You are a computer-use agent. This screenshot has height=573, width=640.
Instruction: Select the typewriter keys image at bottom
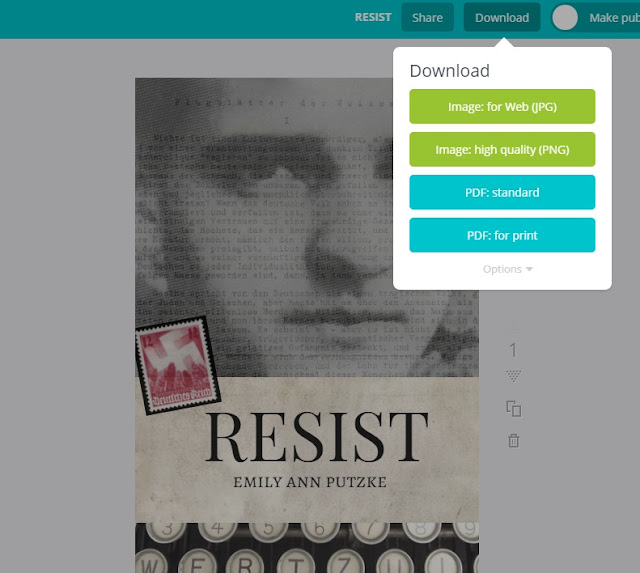[307, 548]
